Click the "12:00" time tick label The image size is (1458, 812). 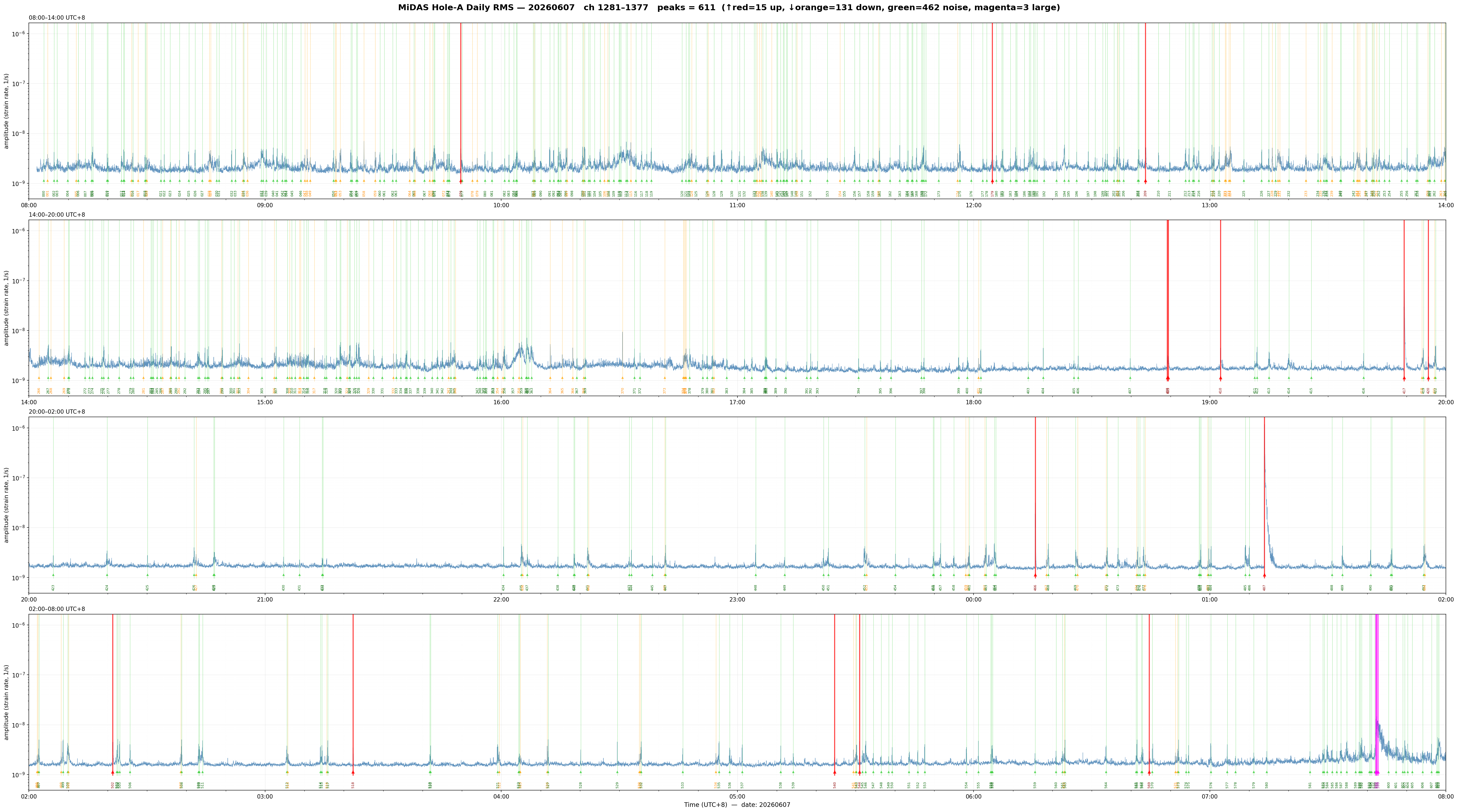(974, 205)
